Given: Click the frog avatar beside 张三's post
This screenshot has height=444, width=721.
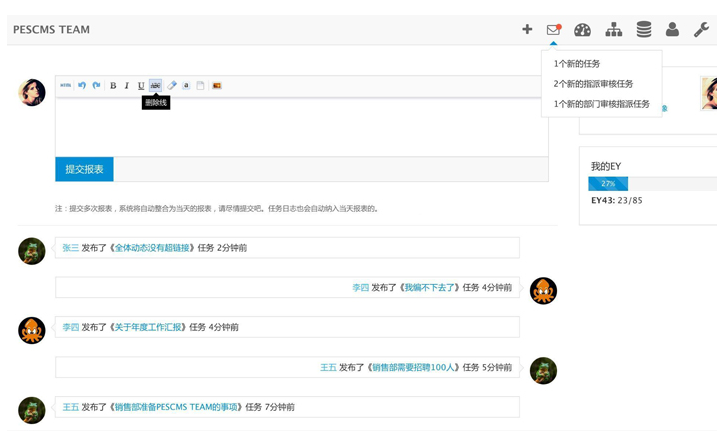Looking at the screenshot, I should (x=32, y=251).
